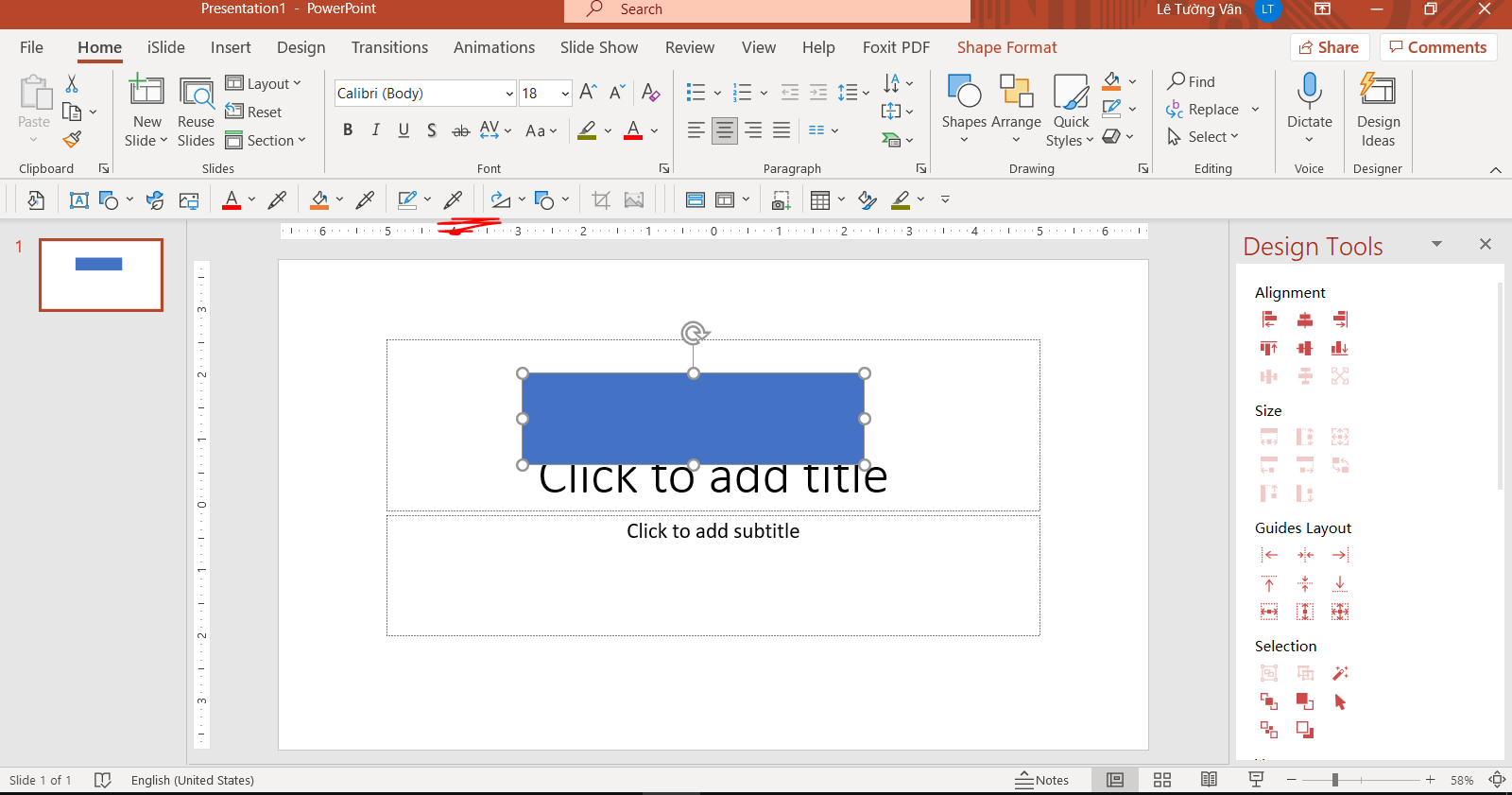Click the Share button
Viewport: 1512px width, 795px height.
point(1330,47)
